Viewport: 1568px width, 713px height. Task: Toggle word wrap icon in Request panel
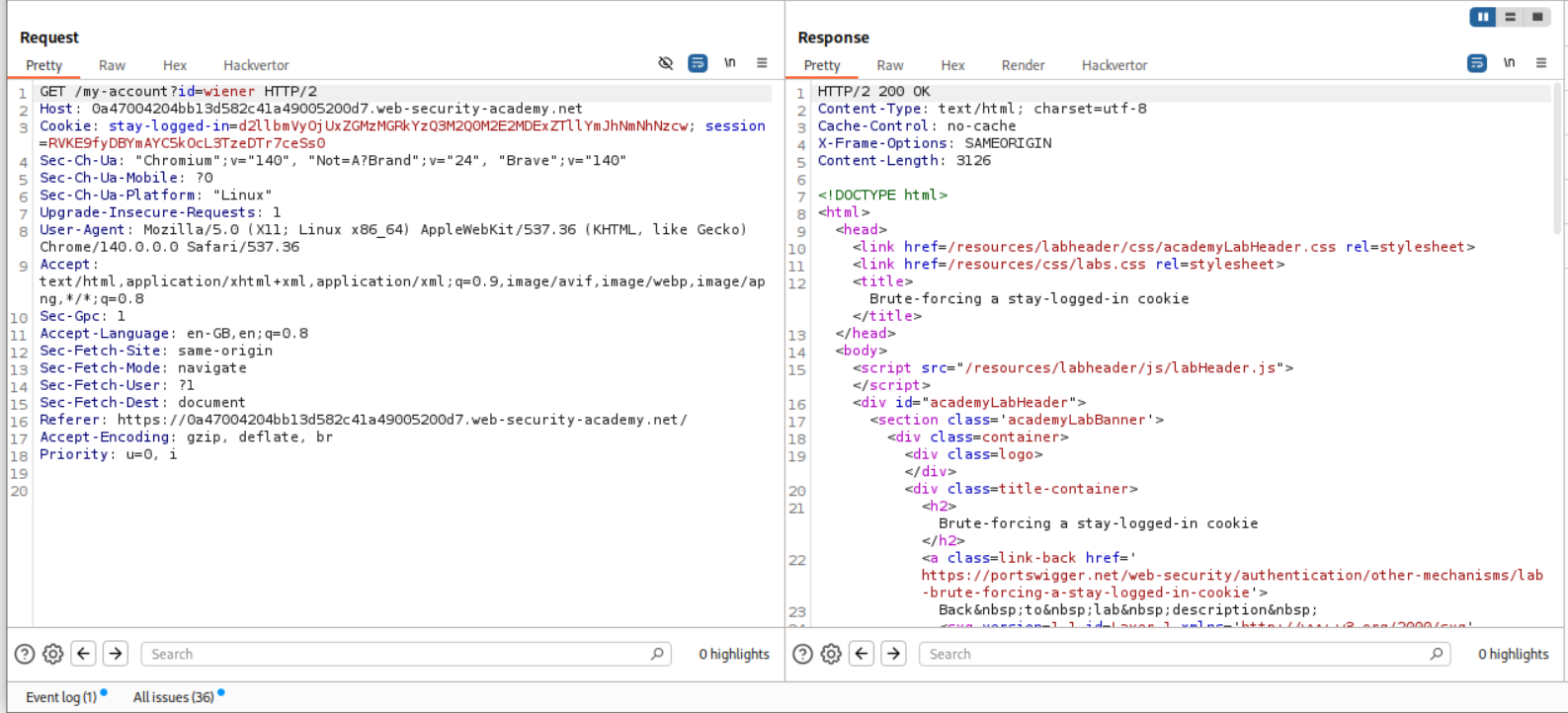coord(698,63)
